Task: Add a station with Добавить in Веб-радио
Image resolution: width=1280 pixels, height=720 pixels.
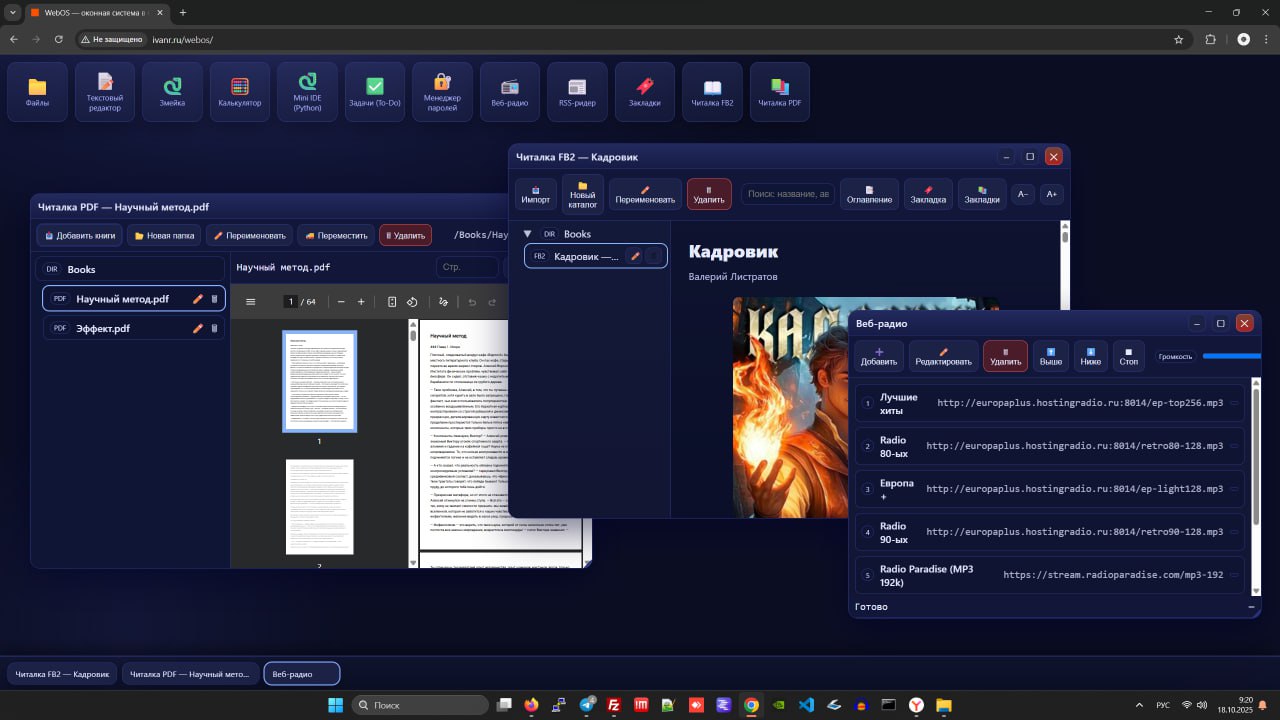Action: pyautogui.click(x=879, y=356)
